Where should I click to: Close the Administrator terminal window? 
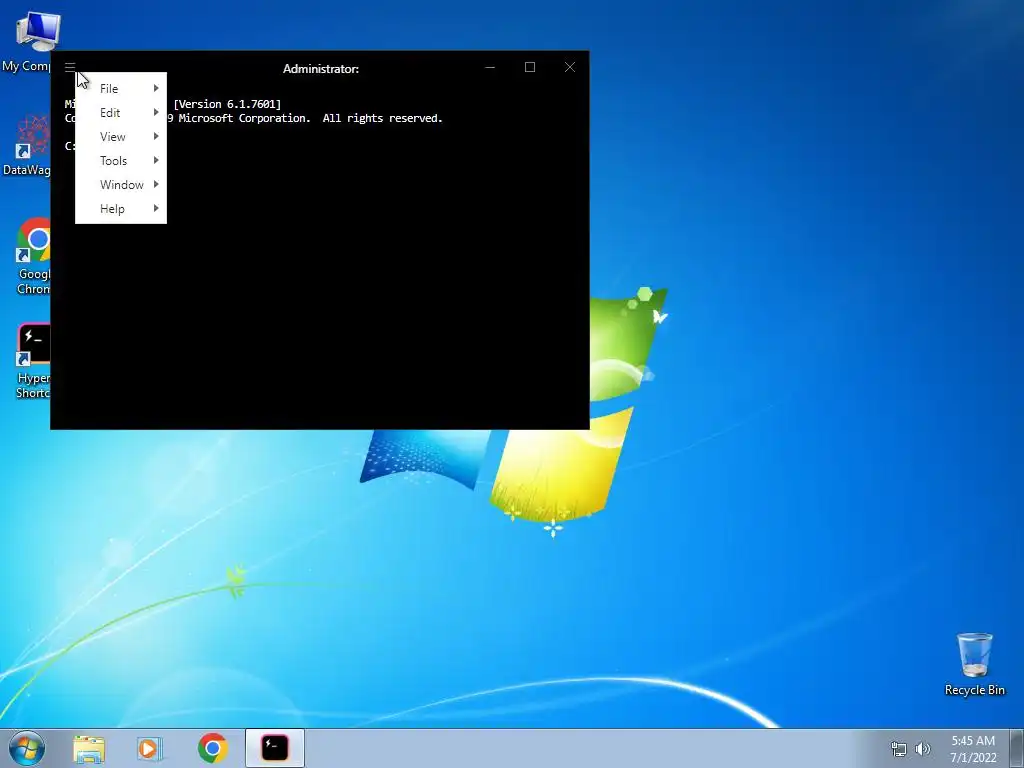point(569,67)
